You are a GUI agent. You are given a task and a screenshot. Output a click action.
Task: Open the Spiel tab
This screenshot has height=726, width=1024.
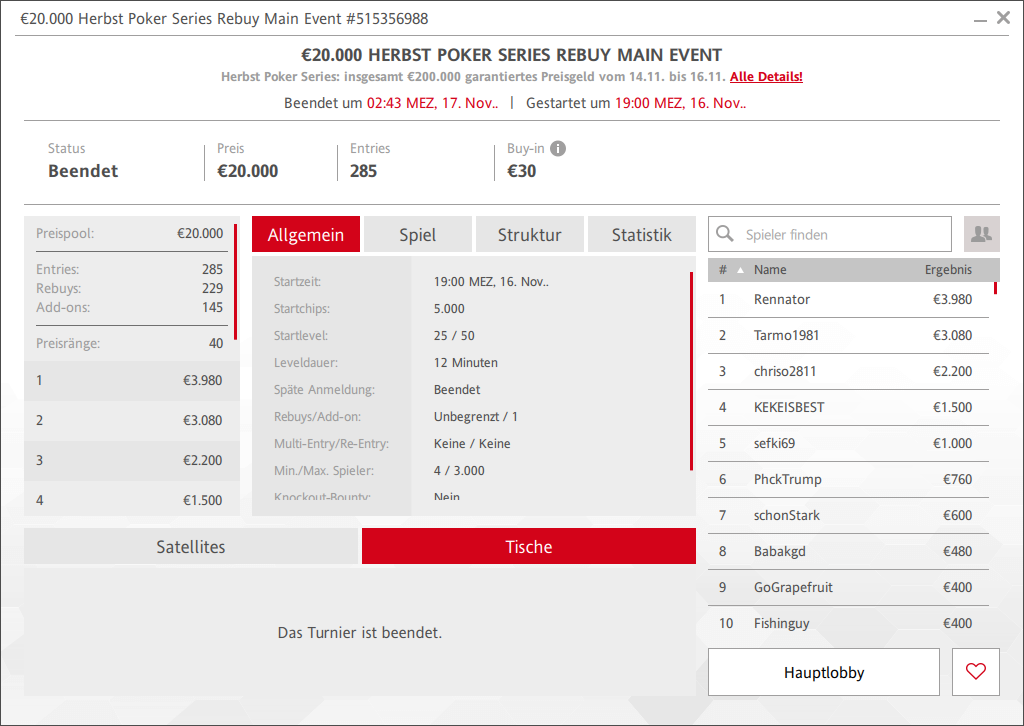point(417,235)
